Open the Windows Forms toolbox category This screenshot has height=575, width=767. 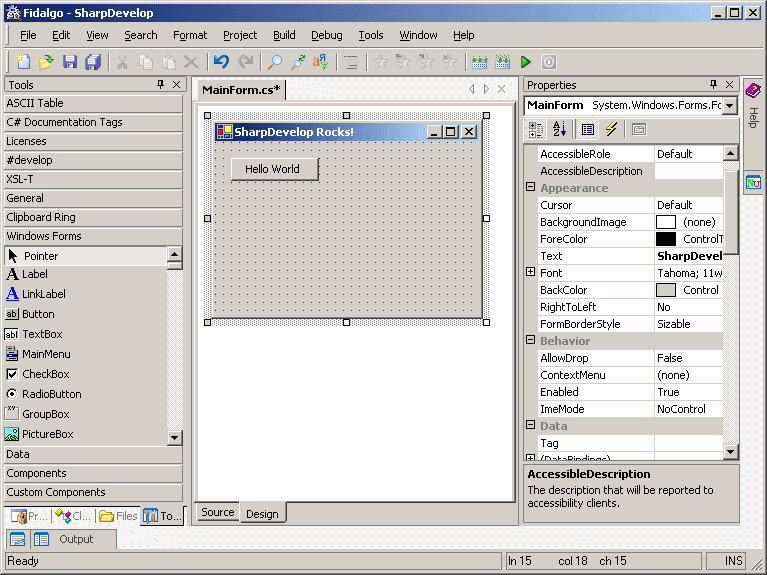[93, 236]
